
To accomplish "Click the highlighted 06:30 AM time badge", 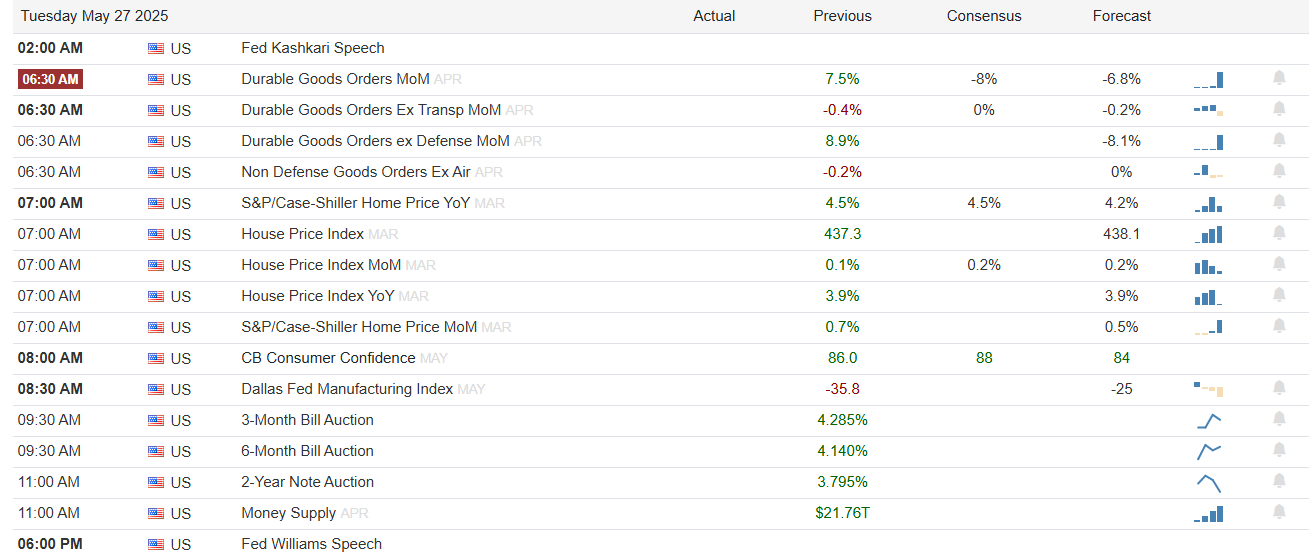I will tap(50, 79).
